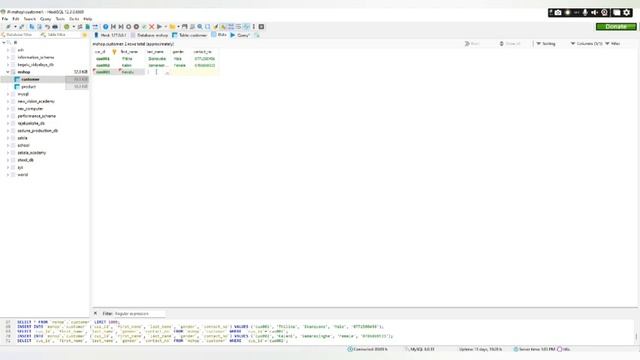Open the SQL file folder icon

click(172, 27)
